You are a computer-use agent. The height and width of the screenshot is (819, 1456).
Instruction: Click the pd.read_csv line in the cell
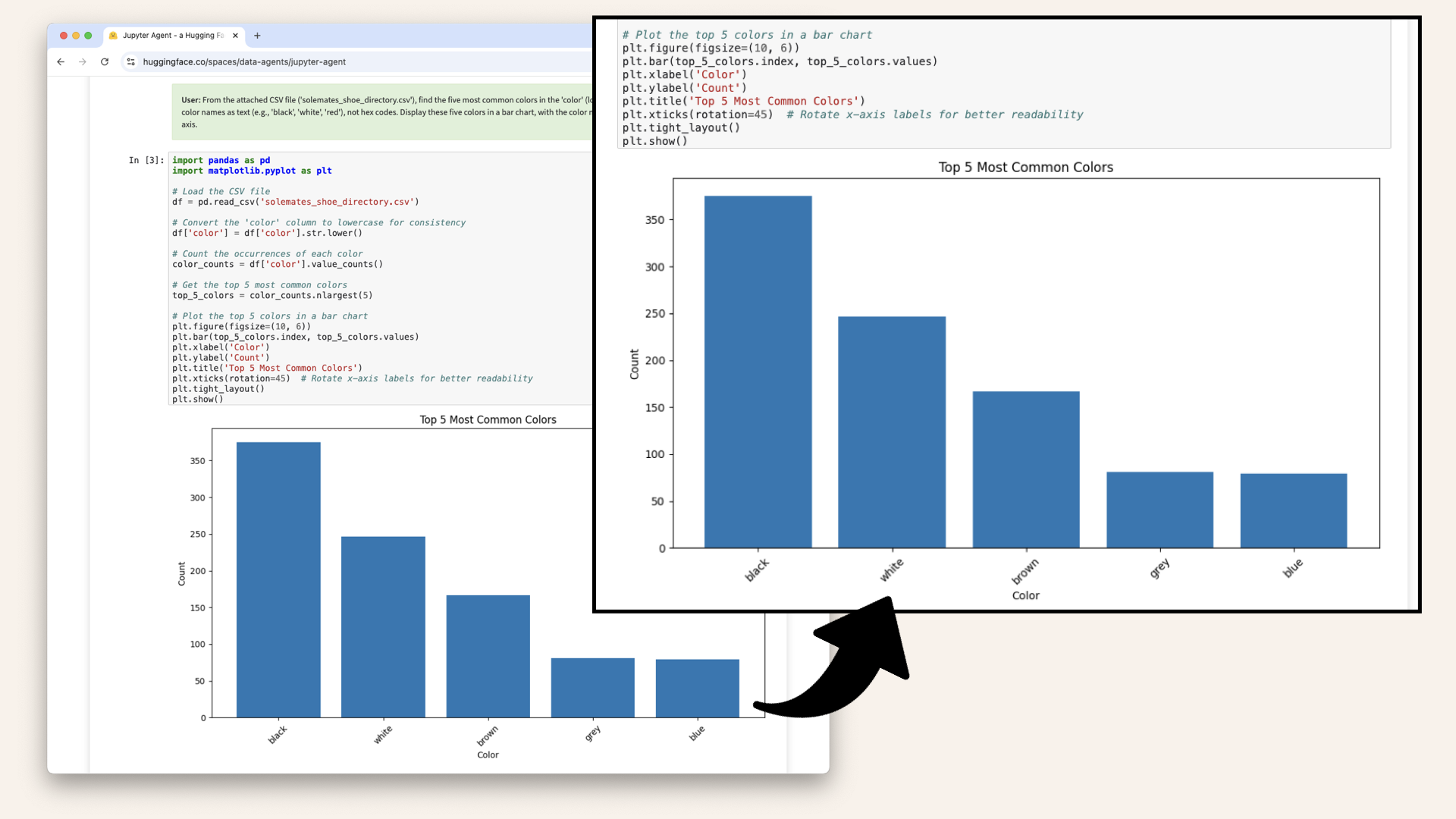tap(296, 202)
